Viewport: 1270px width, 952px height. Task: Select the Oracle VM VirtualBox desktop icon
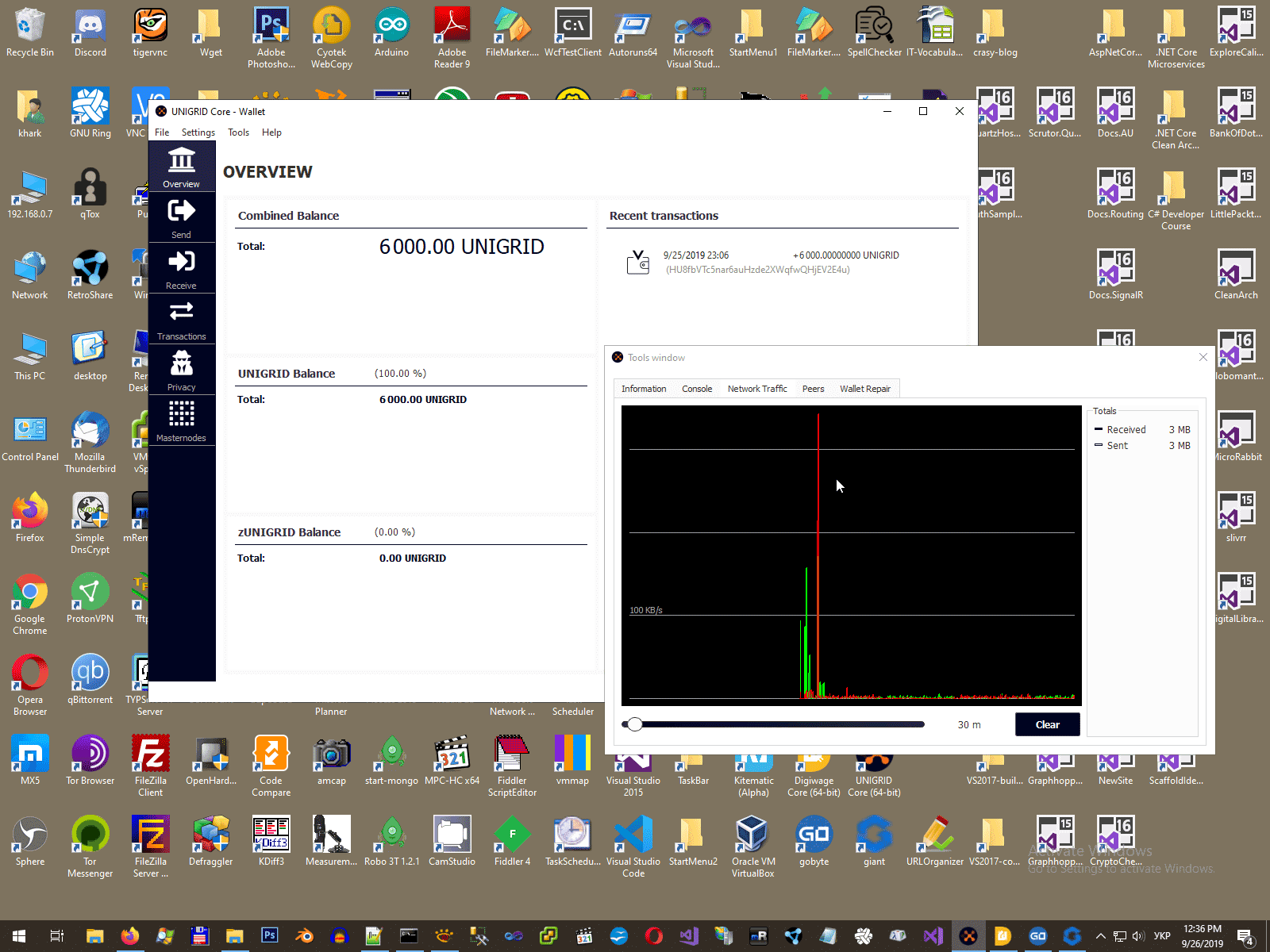[752, 846]
